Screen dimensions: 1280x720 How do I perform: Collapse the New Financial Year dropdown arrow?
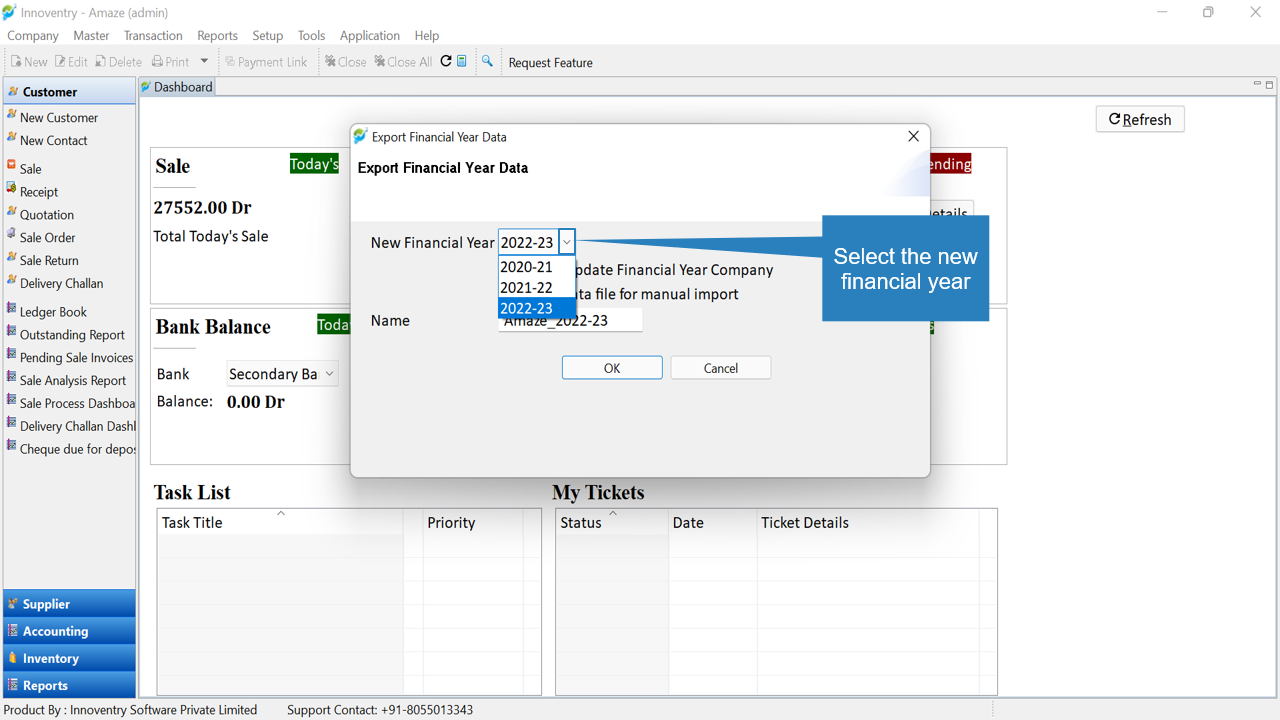pyautogui.click(x=567, y=242)
